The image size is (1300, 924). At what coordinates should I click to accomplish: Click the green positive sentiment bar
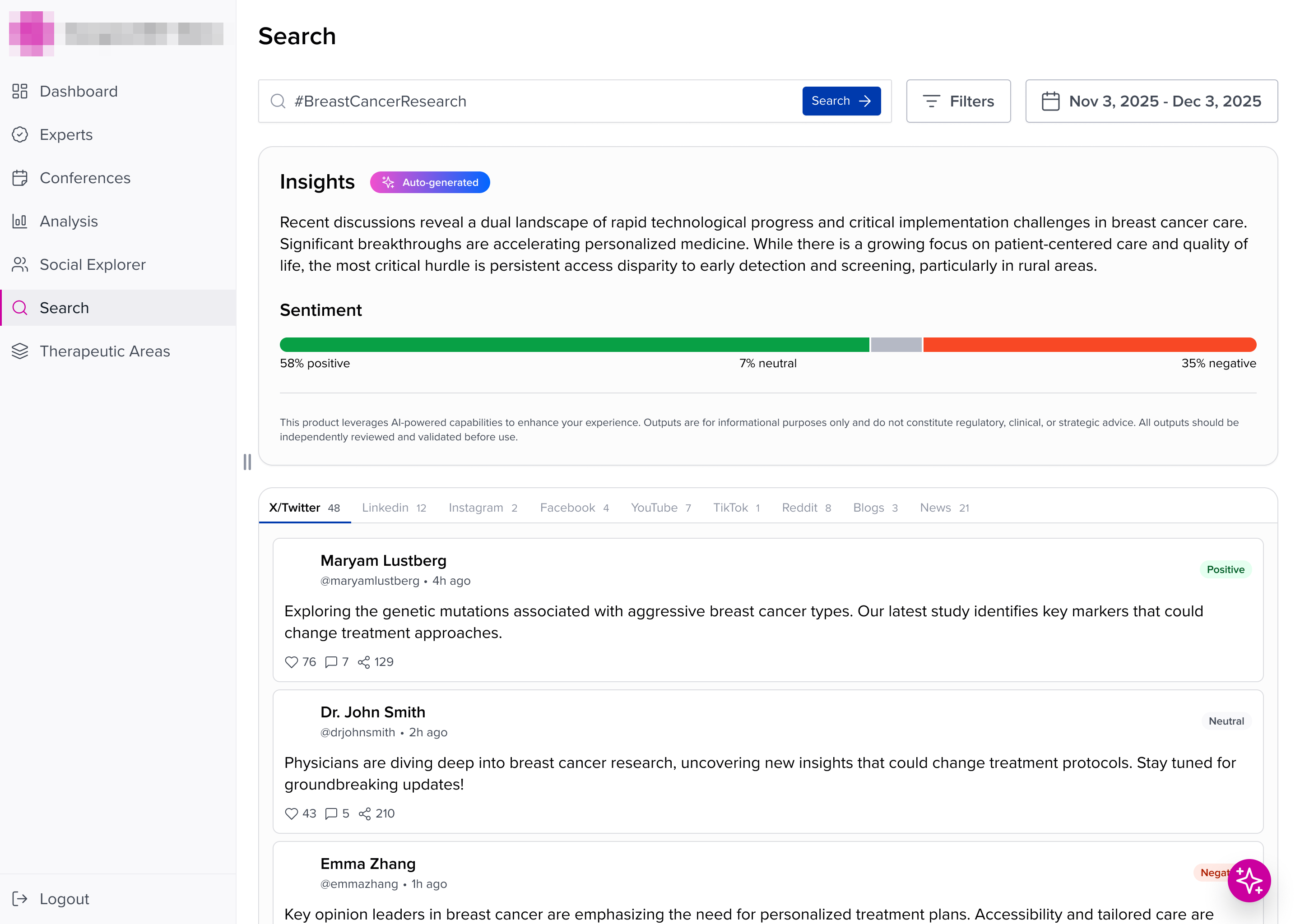click(574, 344)
